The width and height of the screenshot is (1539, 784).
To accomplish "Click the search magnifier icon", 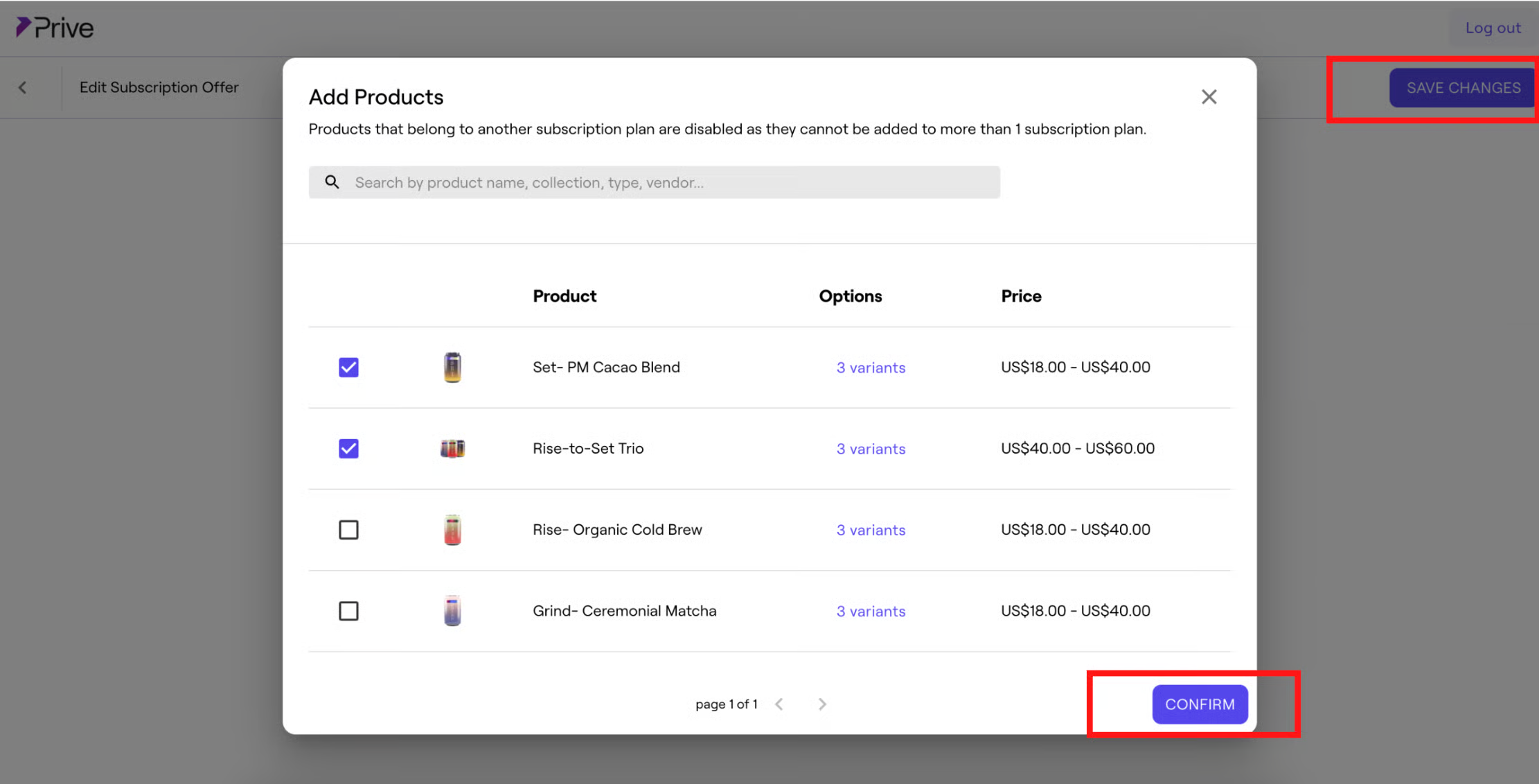I will [x=332, y=182].
